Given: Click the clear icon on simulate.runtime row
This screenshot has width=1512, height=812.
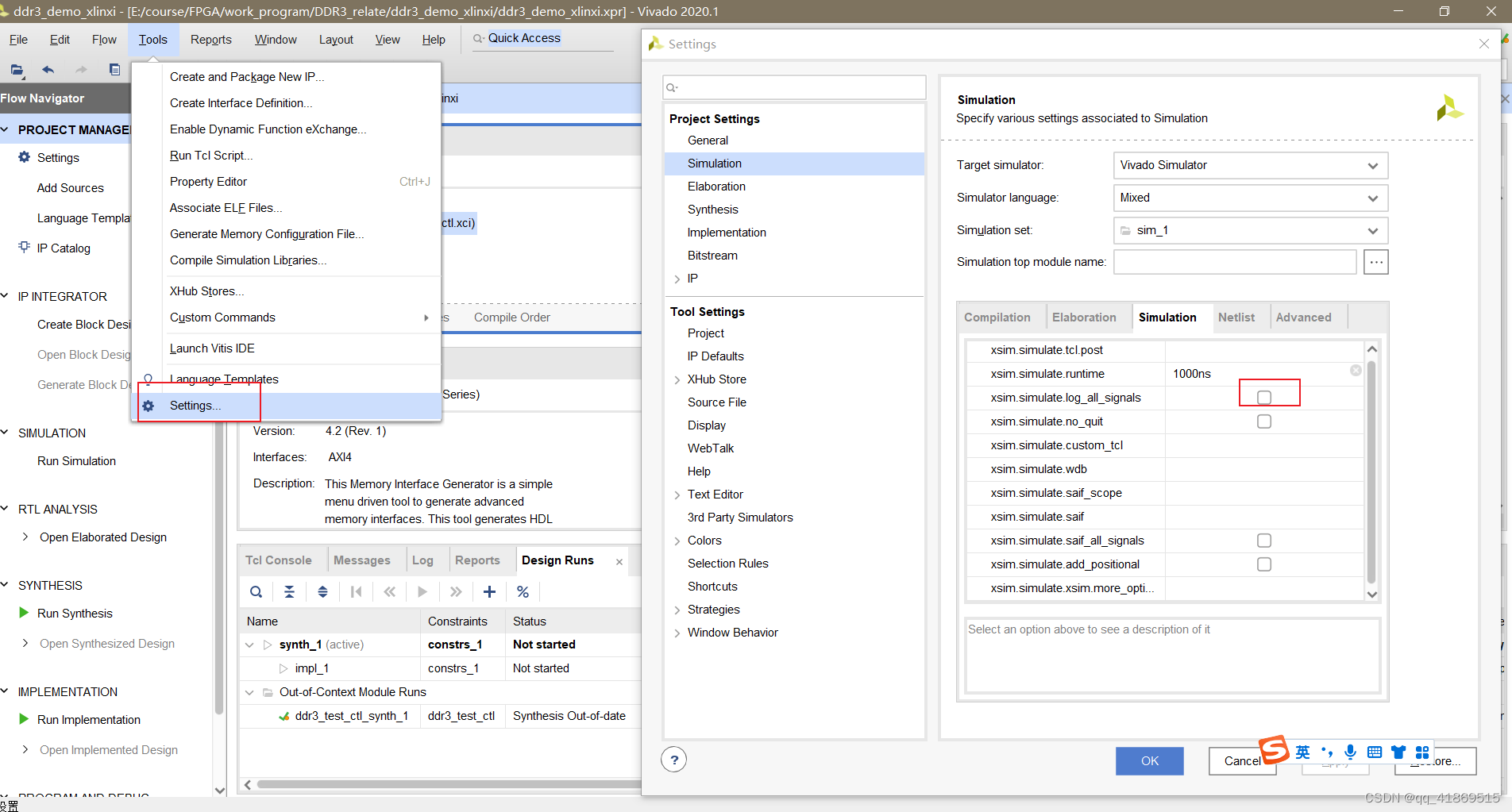Looking at the screenshot, I should (1356, 371).
